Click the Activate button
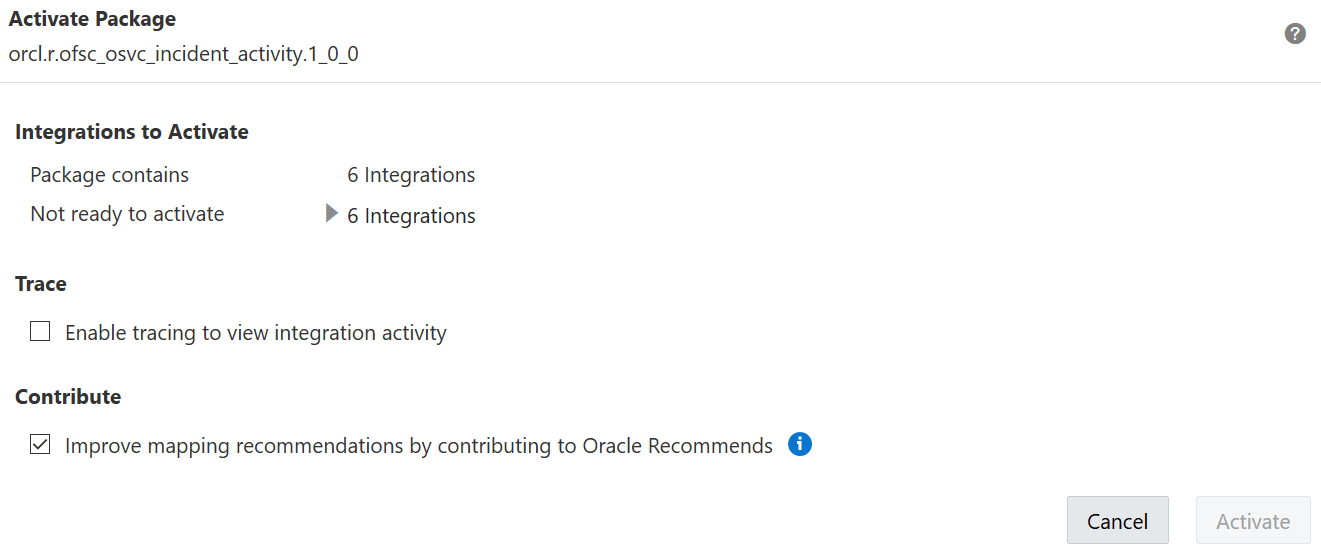 (x=1252, y=521)
